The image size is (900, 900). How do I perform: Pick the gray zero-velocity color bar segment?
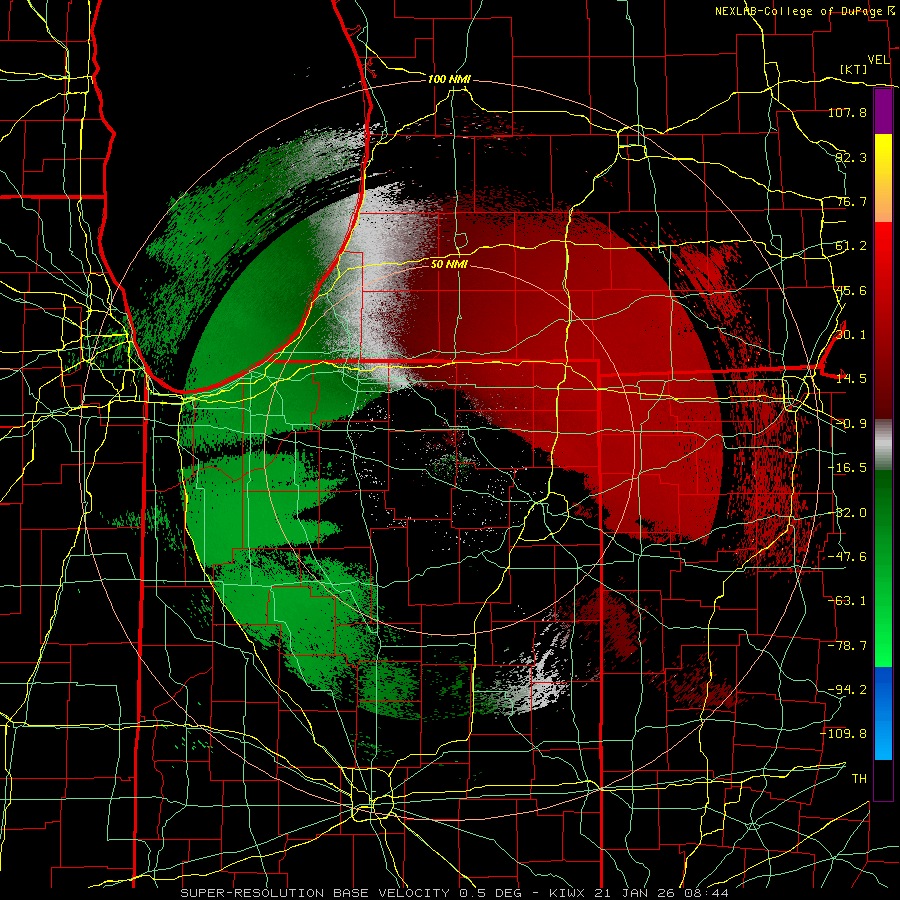[x=883, y=444]
